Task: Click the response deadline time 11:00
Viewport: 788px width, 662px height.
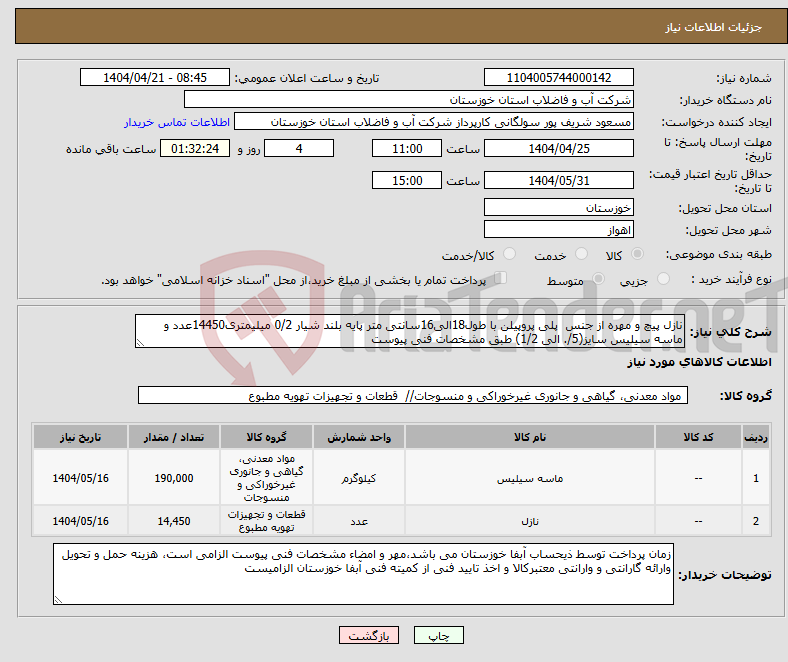Action: pos(407,148)
